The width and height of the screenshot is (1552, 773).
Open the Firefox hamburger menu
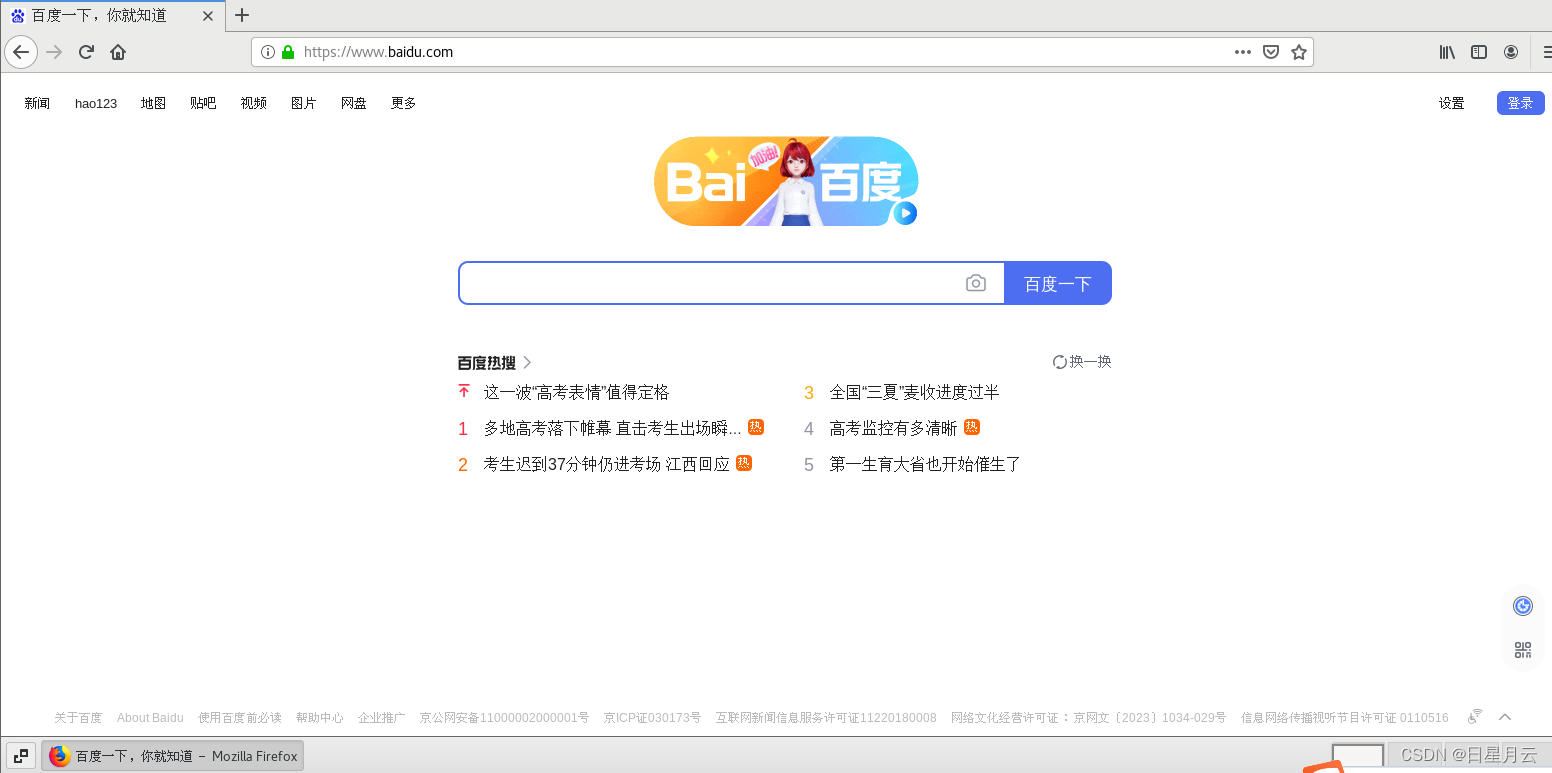tap(1545, 52)
